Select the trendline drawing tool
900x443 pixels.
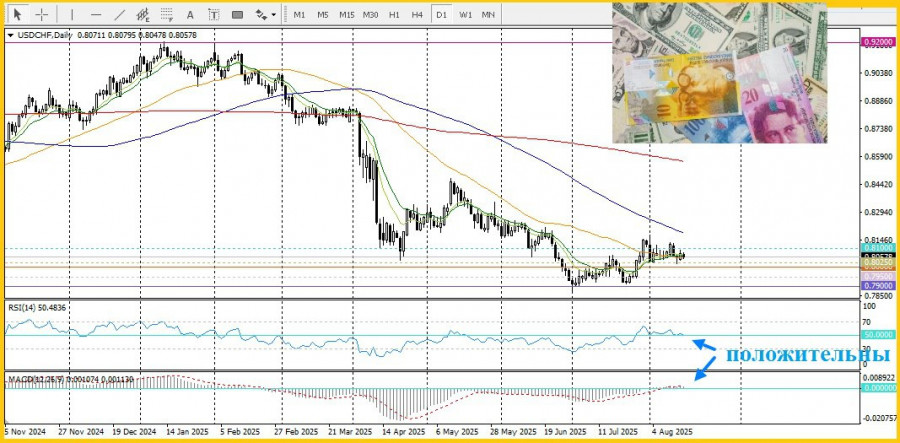click(120, 14)
